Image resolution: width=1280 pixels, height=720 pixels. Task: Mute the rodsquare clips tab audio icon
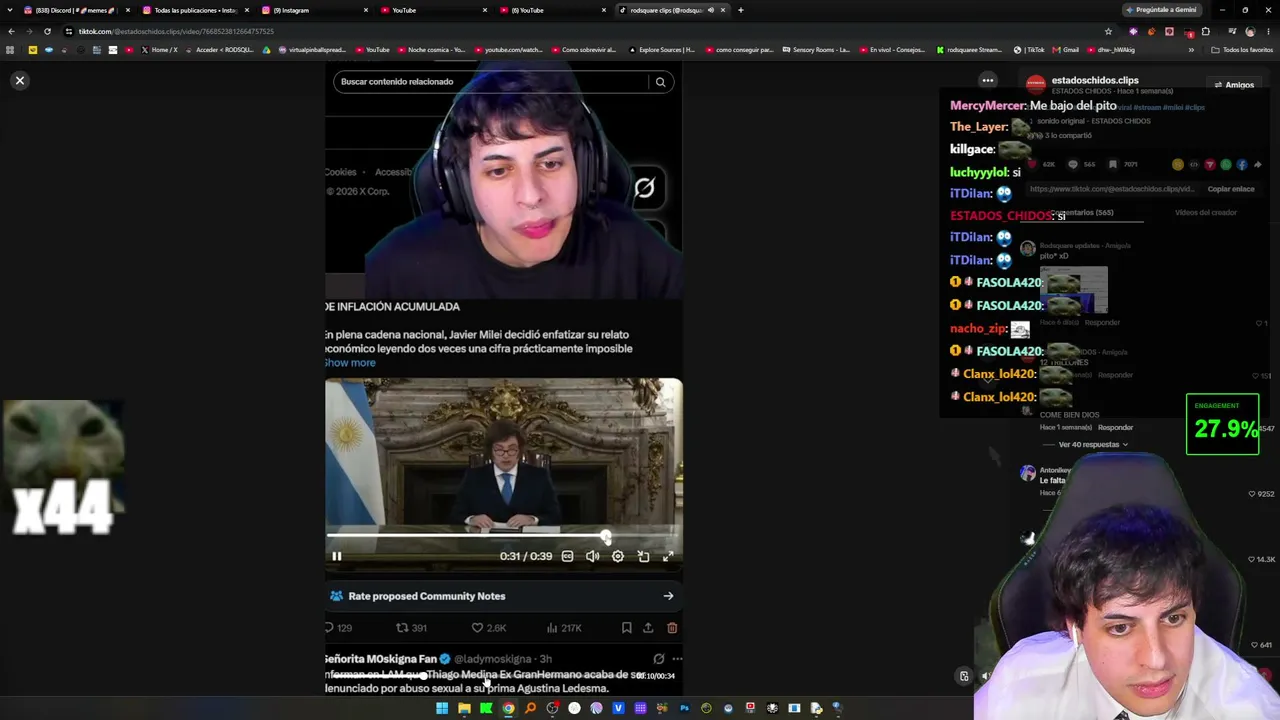tap(711, 10)
